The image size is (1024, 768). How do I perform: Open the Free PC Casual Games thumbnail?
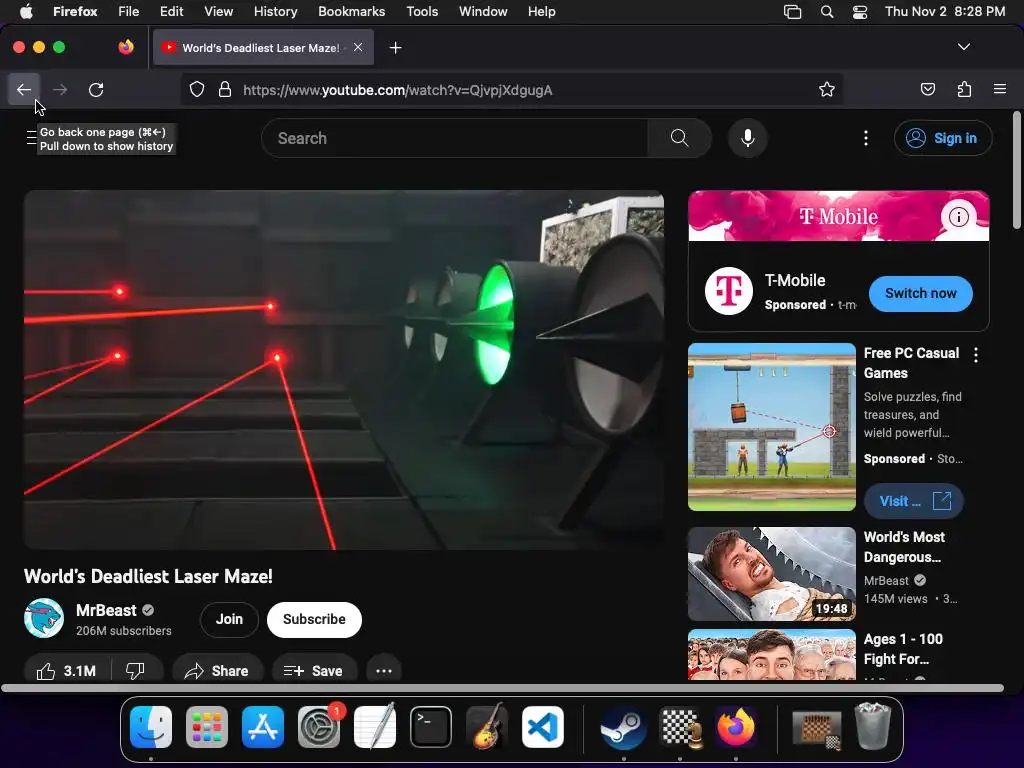772,427
